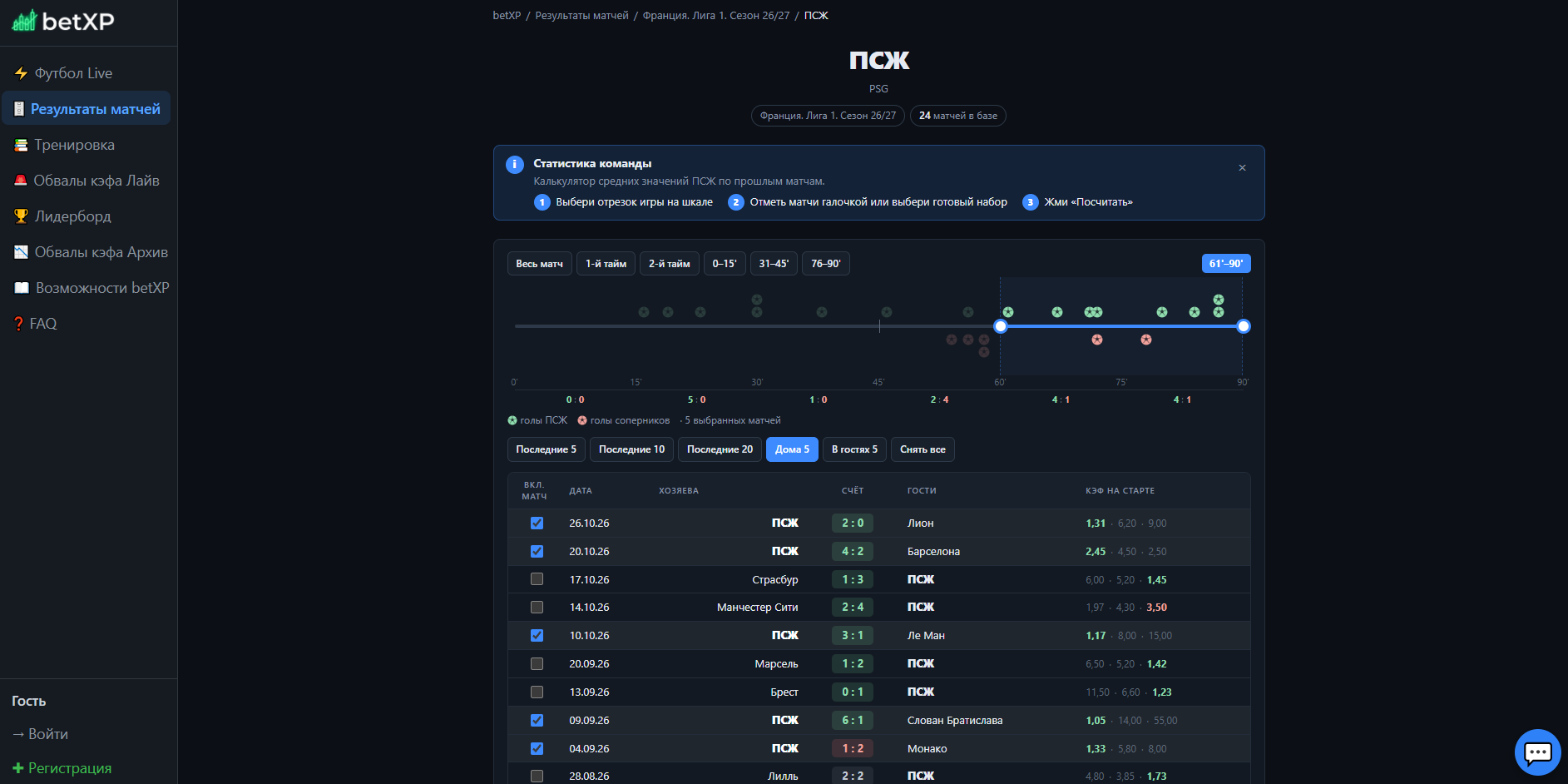
Task: Uncheck the 26.10.26 match against Лион
Action: (537, 523)
